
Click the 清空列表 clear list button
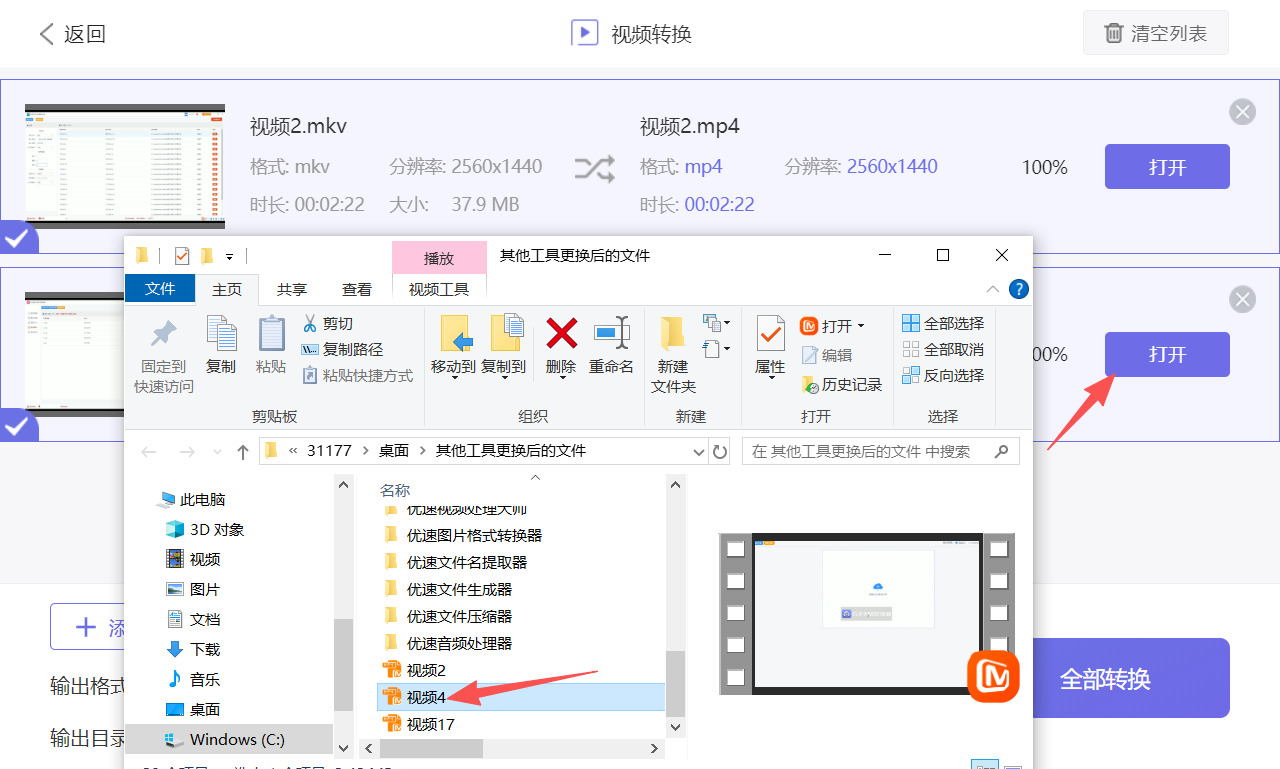pos(1155,33)
